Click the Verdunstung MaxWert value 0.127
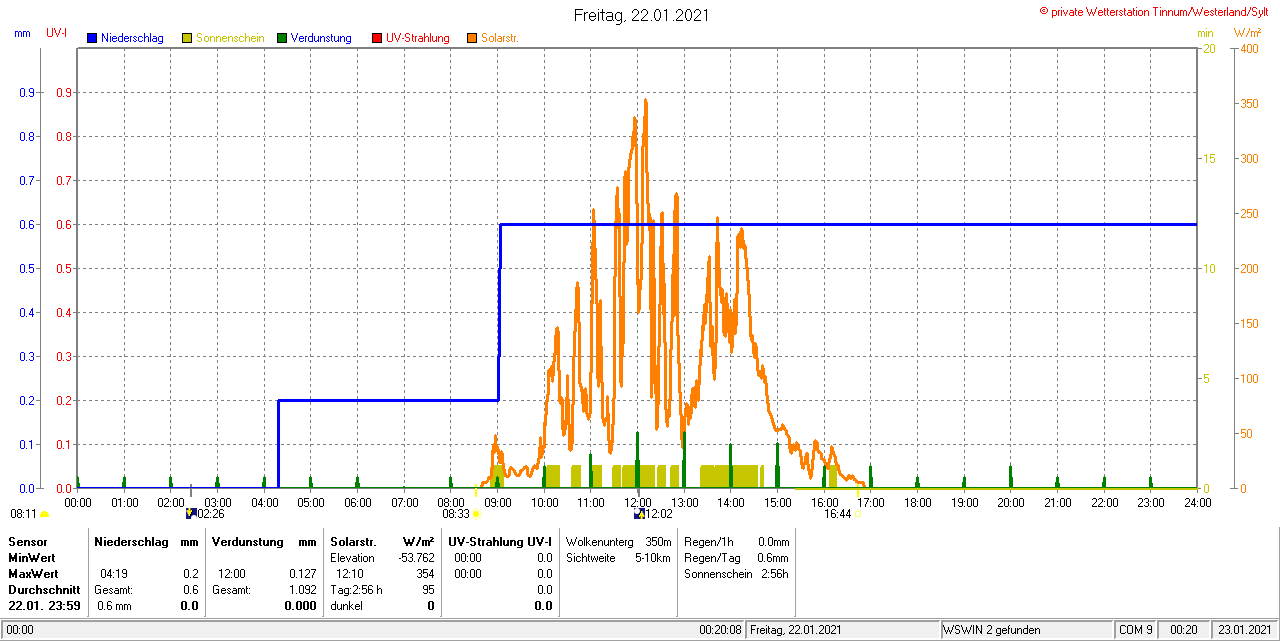1280x641 pixels. (302, 574)
